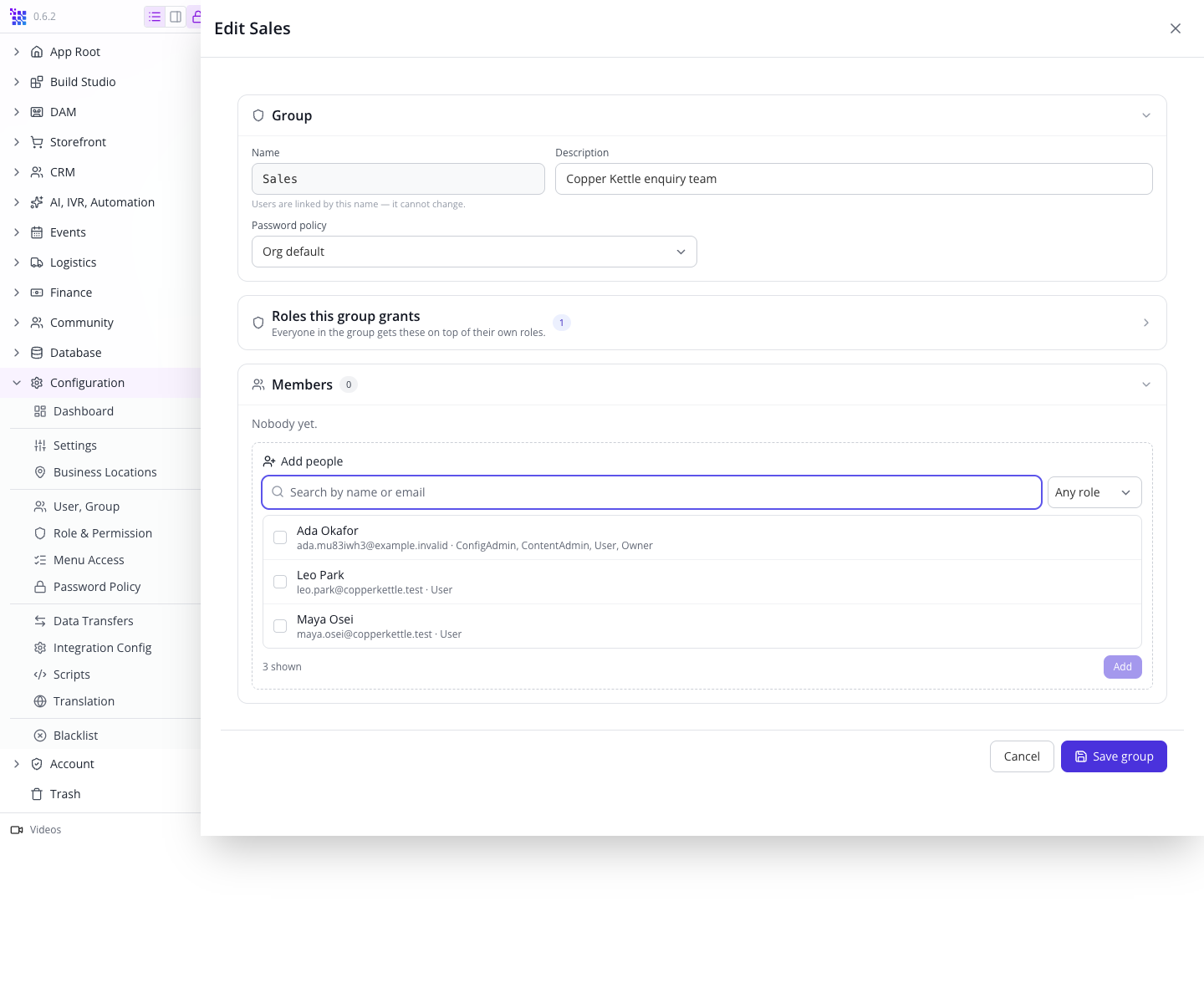Image resolution: width=1204 pixels, height=1003 pixels.
Task: Open the Any role filter dropdown
Action: (1094, 492)
